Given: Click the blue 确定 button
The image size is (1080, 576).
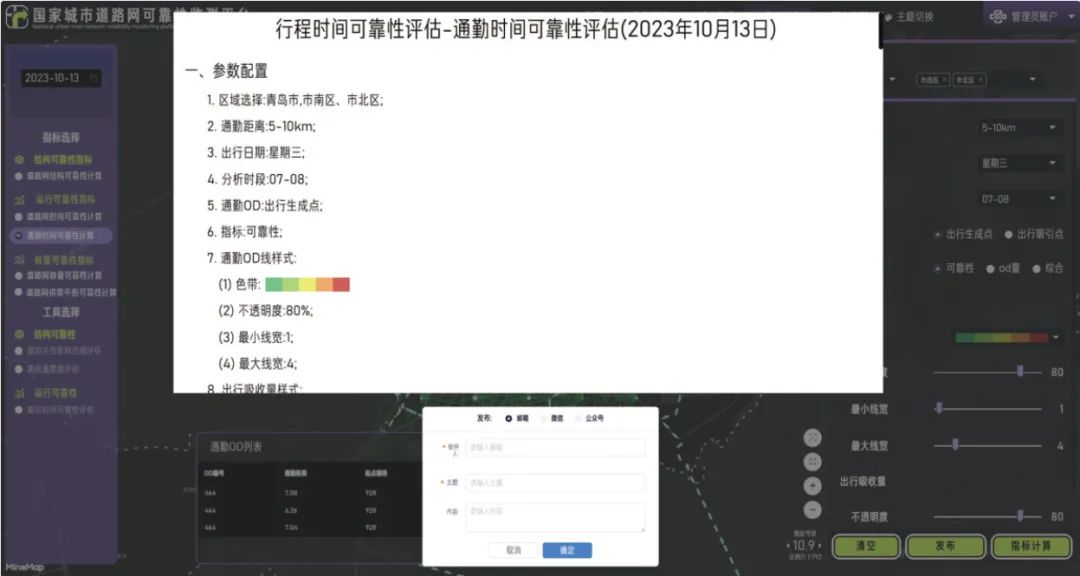Looking at the screenshot, I should pyautogui.click(x=567, y=551).
